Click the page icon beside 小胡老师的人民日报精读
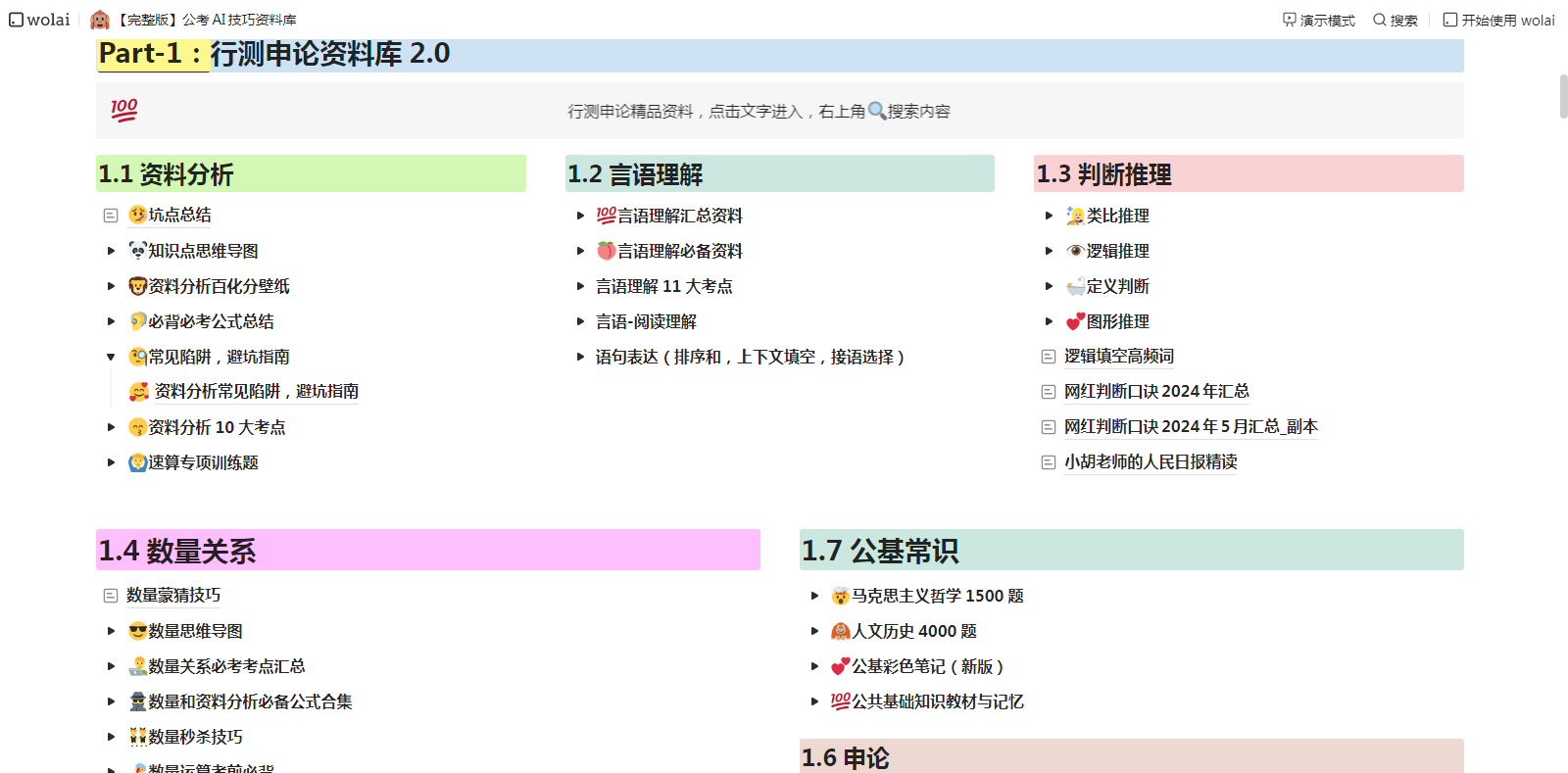The image size is (1568, 773). tap(1048, 462)
